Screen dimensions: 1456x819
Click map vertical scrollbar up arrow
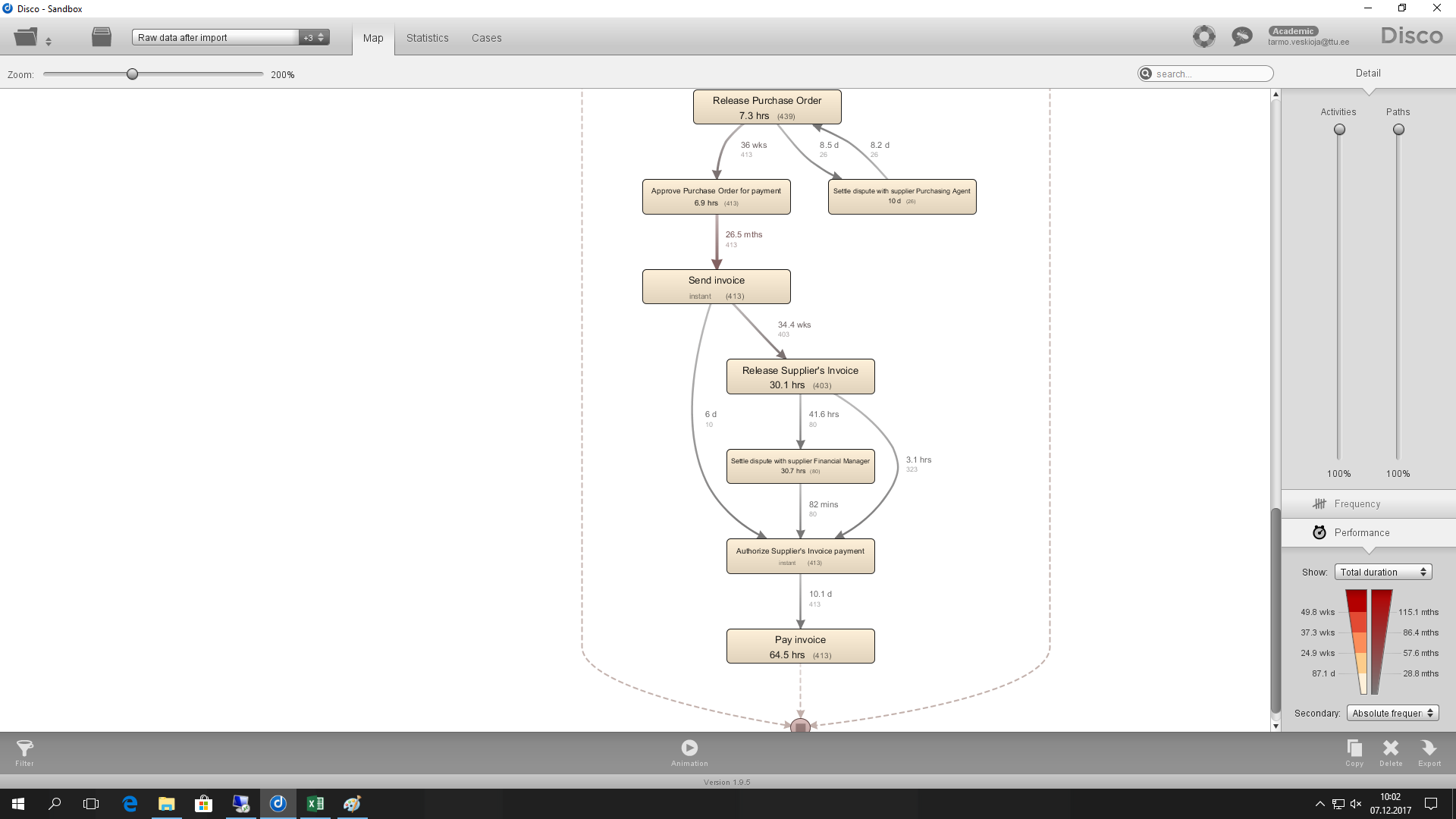click(x=1276, y=94)
